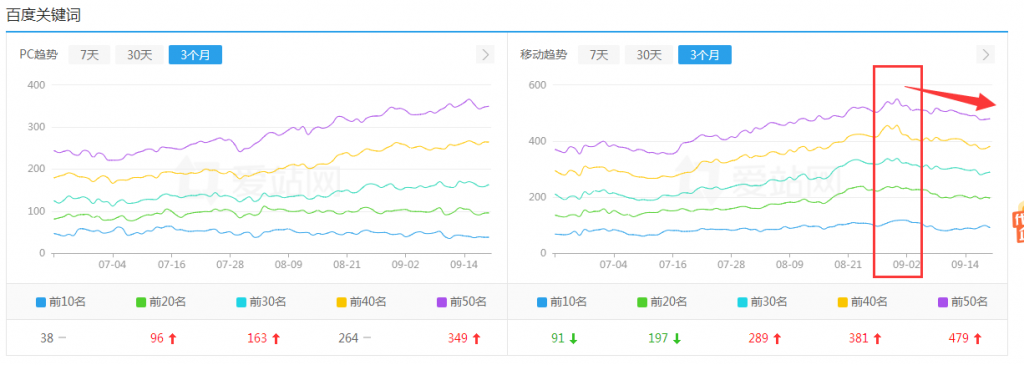Viewport: 1024px width, 365px height.
Task: Click PC value 38 for 前10名
Action: [46, 338]
